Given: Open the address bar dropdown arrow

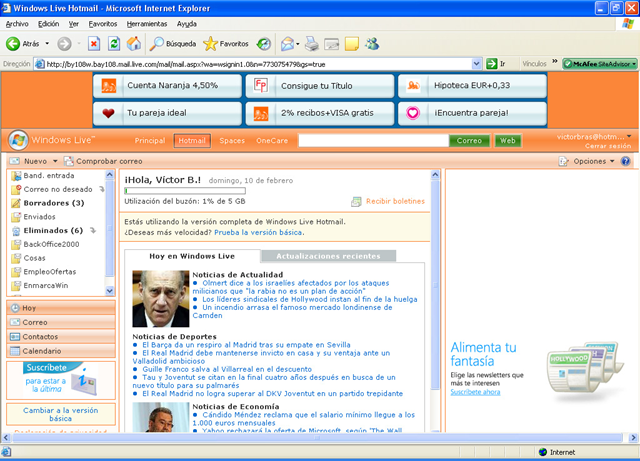Looking at the screenshot, I should (x=476, y=64).
